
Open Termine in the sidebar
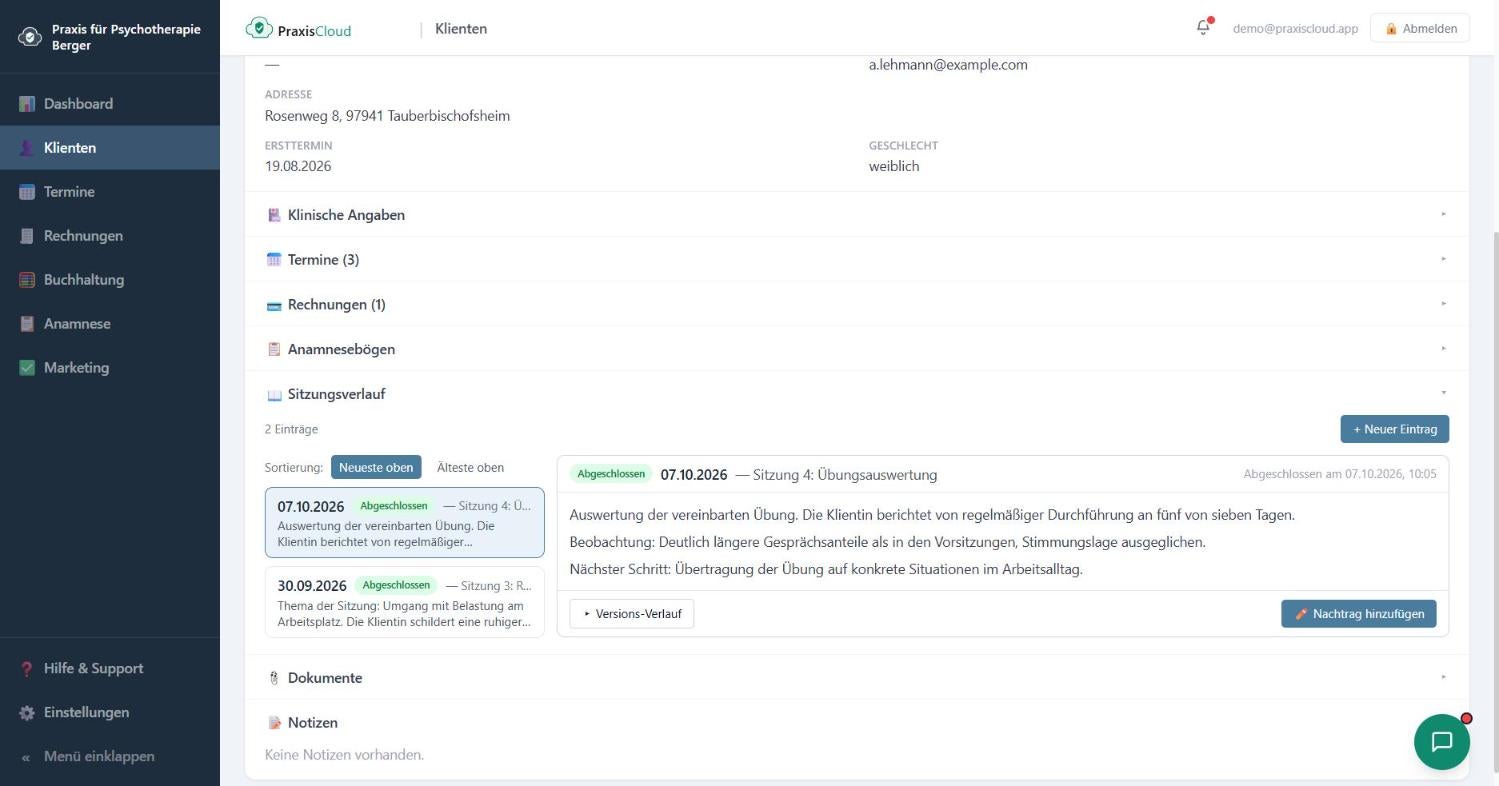pos(110,192)
